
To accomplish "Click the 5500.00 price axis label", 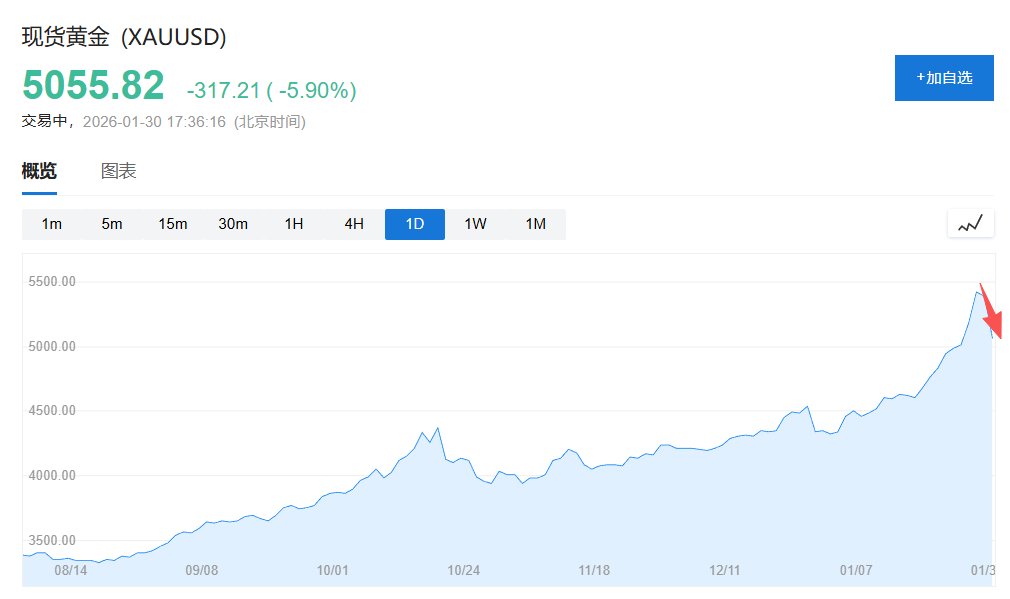I will coord(53,282).
